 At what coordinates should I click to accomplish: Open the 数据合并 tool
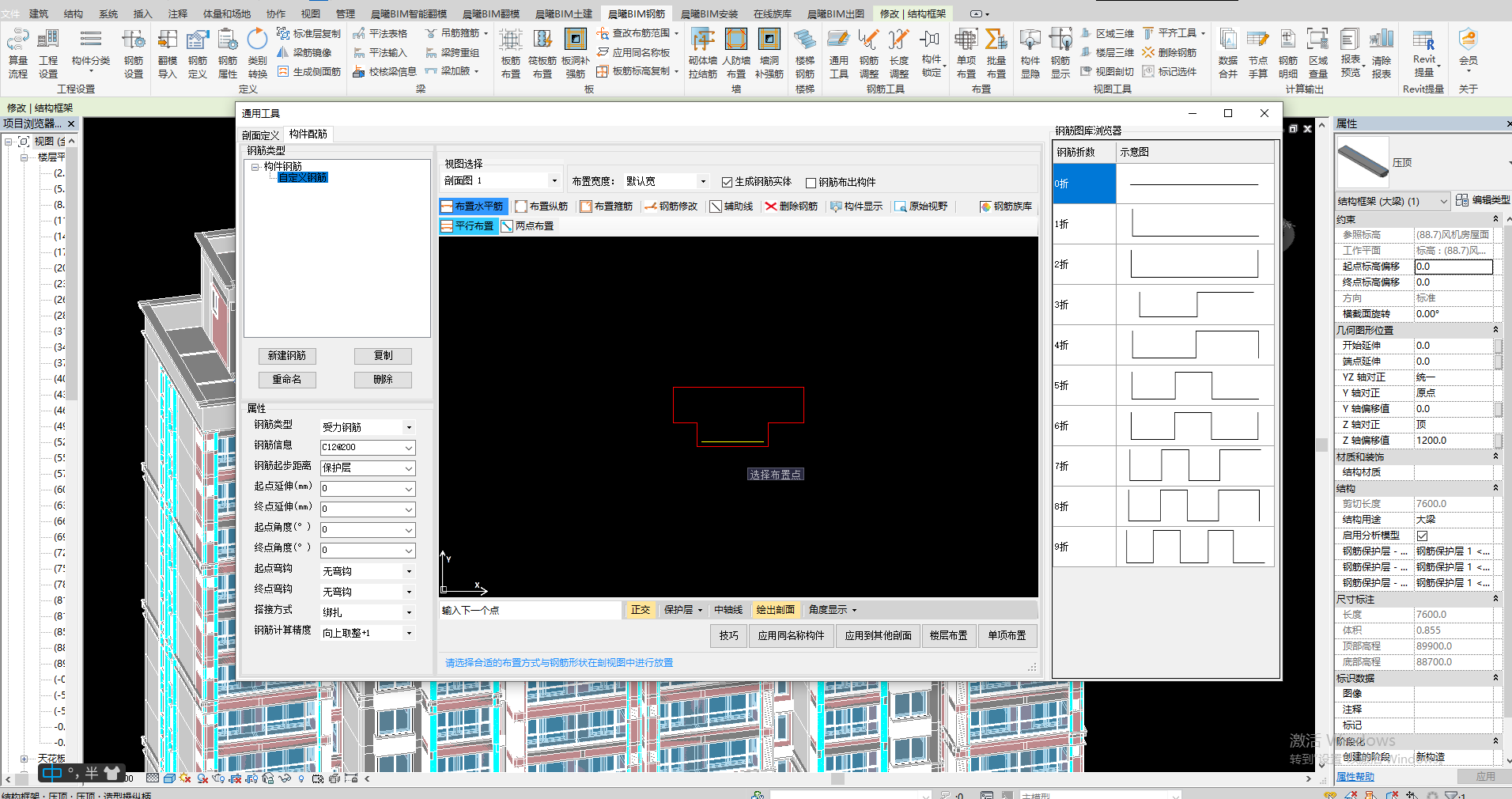point(1228,53)
